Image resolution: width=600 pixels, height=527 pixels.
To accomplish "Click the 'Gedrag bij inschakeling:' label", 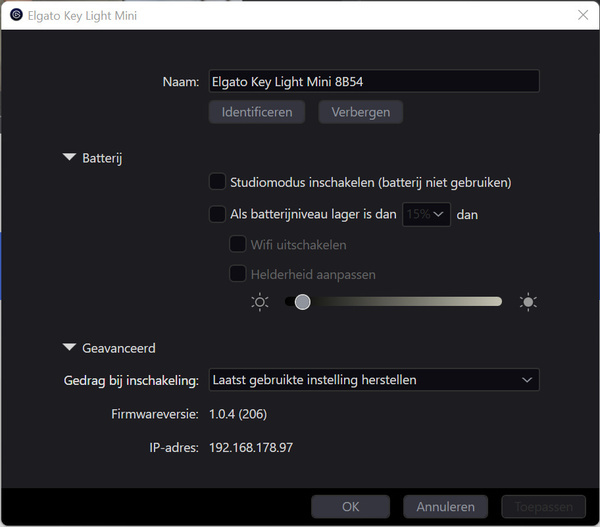I will (131, 380).
